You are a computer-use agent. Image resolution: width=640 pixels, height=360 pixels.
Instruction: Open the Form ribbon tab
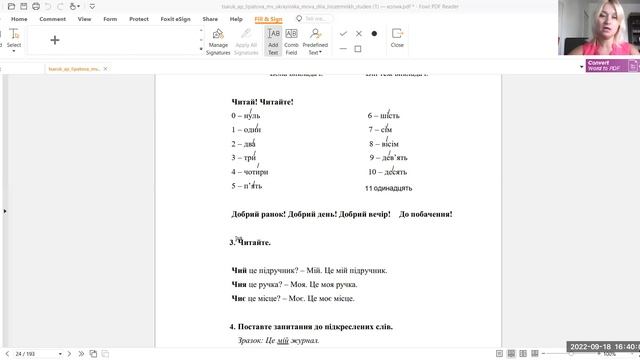pyautogui.click(x=110, y=19)
